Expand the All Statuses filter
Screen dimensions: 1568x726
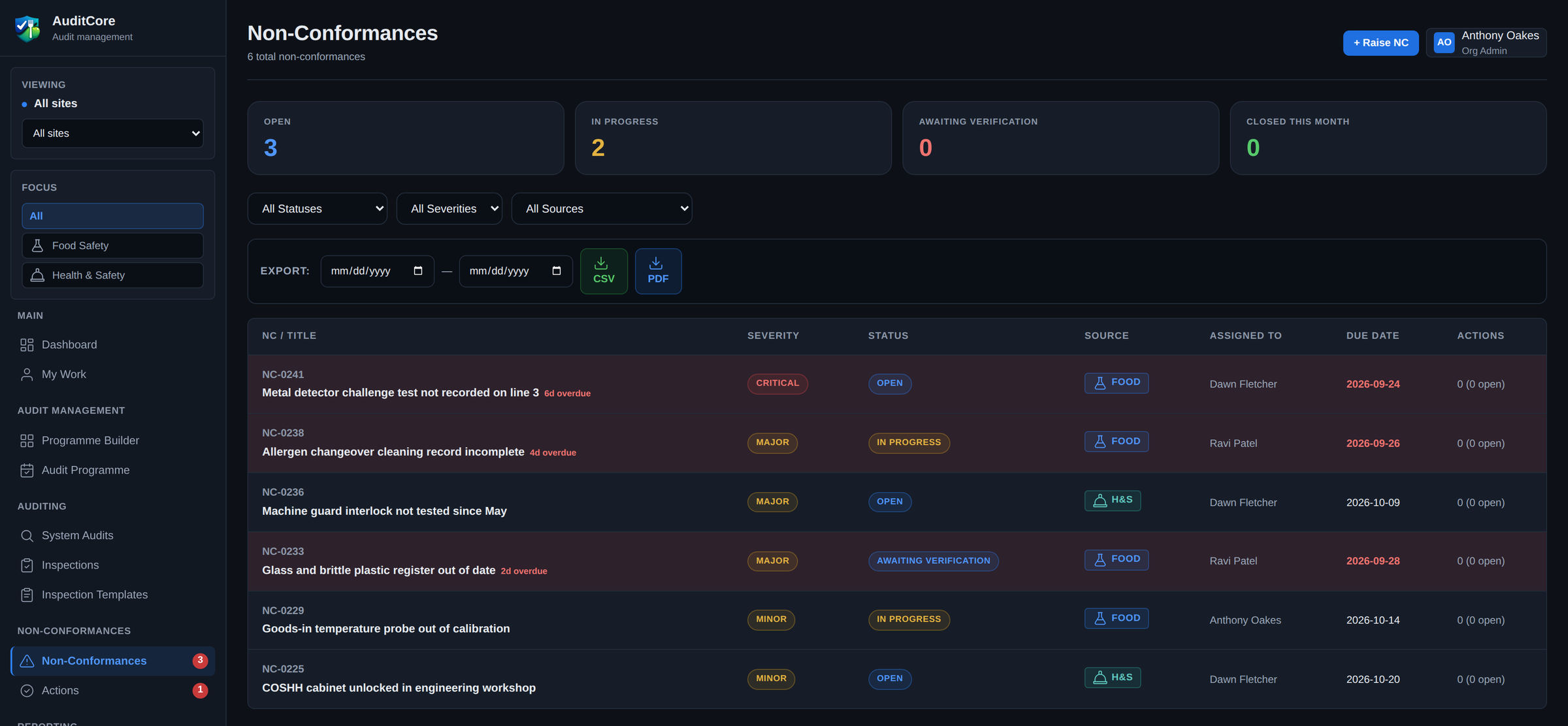[317, 208]
